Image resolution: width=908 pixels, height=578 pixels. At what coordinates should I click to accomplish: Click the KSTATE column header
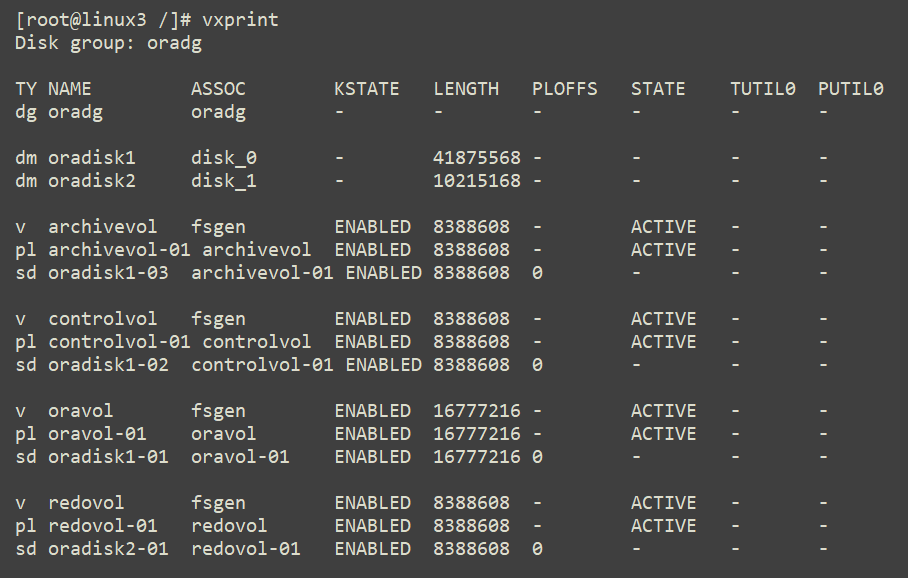point(367,89)
